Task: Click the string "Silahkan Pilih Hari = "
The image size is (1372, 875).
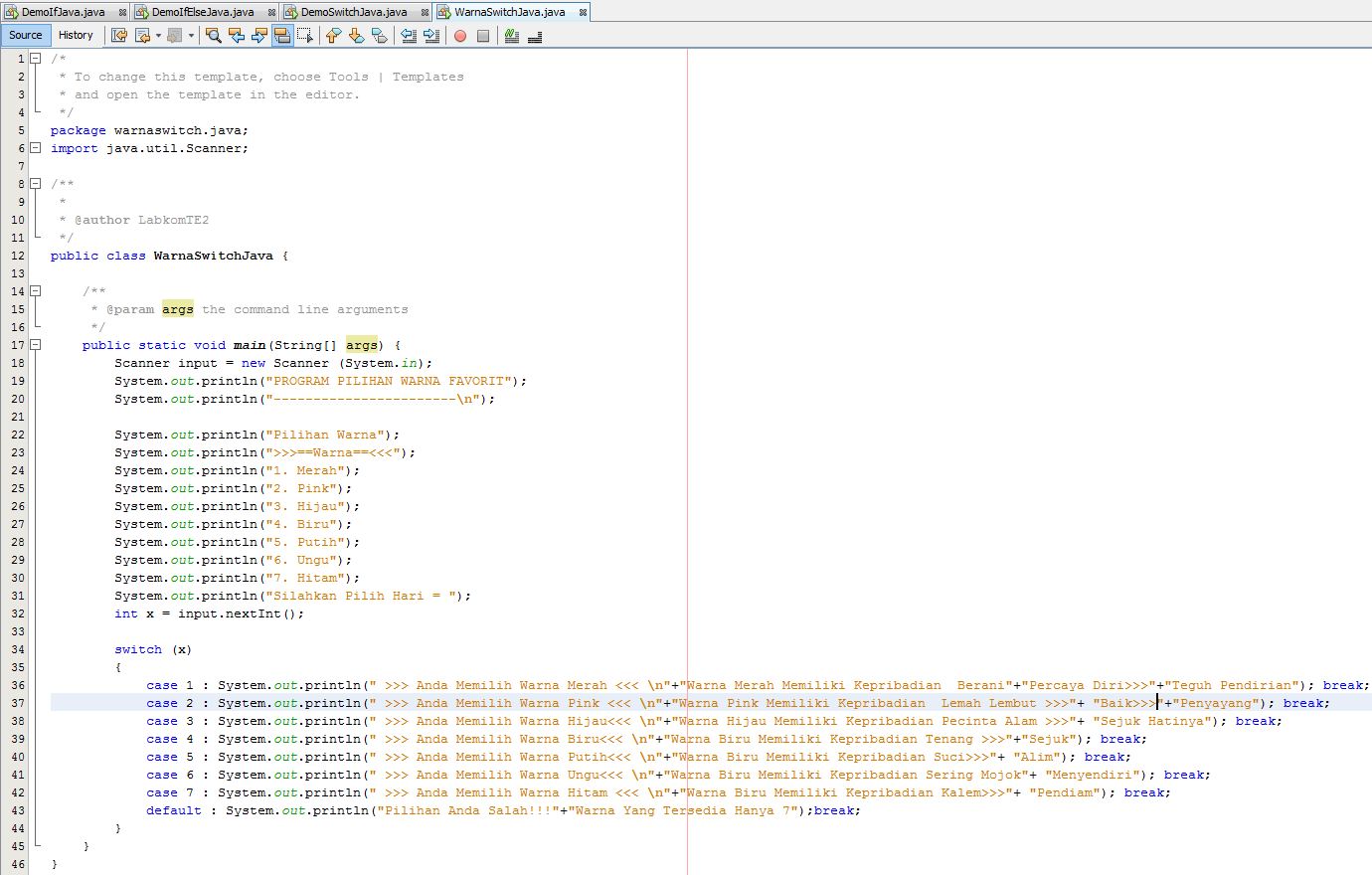Action: coord(361,596)
